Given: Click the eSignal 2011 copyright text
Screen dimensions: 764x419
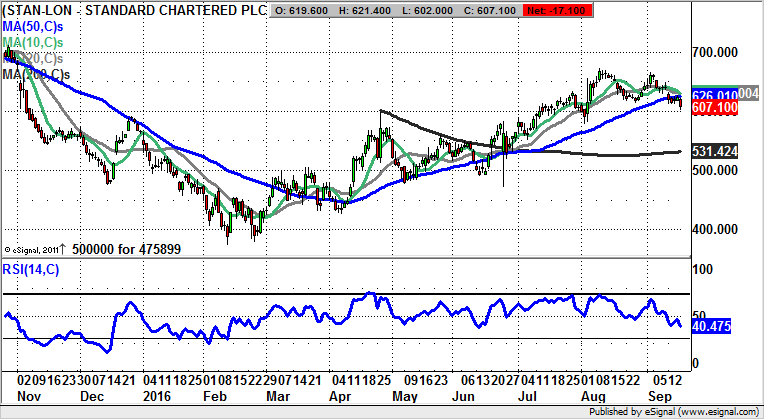Looking at the screenshot, I should point(31,248).
